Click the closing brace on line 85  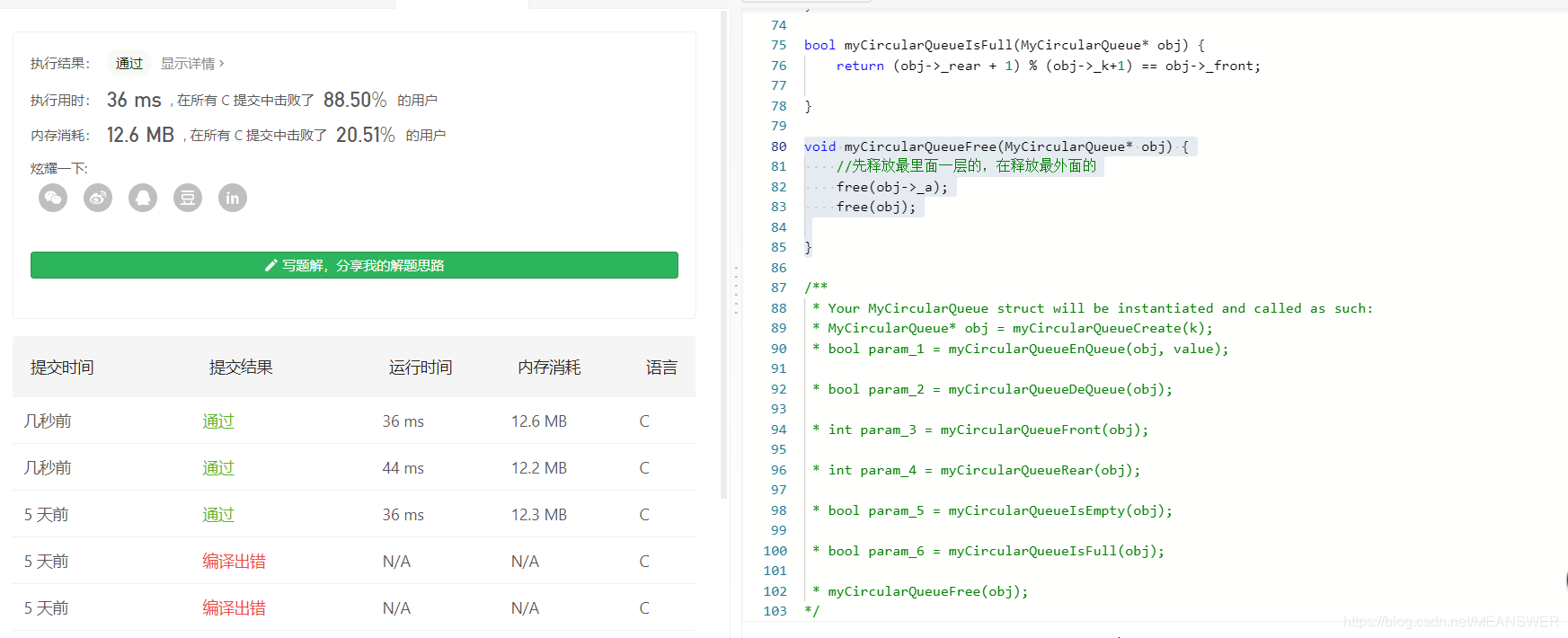[x=808, y=247]
